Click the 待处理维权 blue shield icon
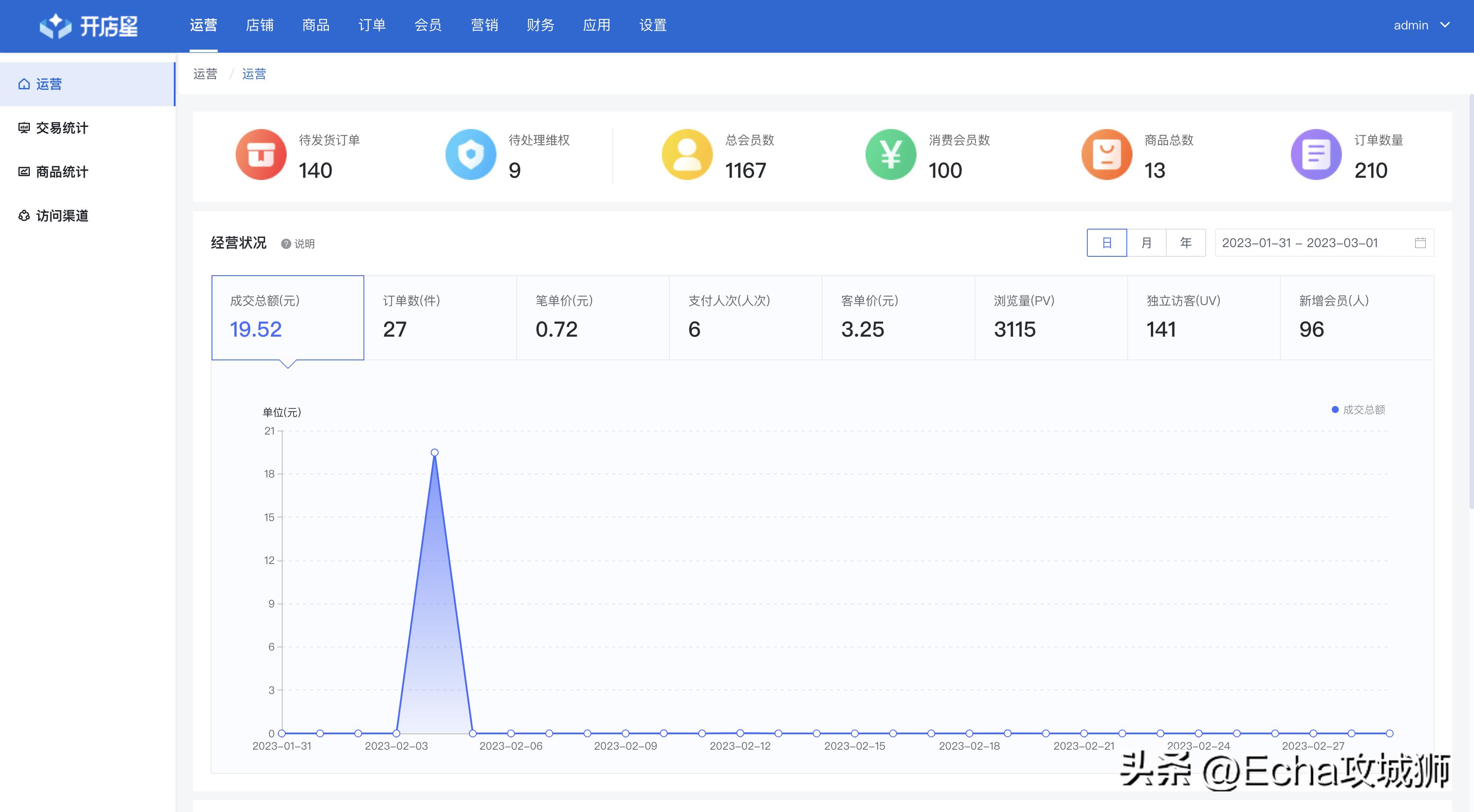The height and width of the screenshot is (812, 1474). click(471, 154)
